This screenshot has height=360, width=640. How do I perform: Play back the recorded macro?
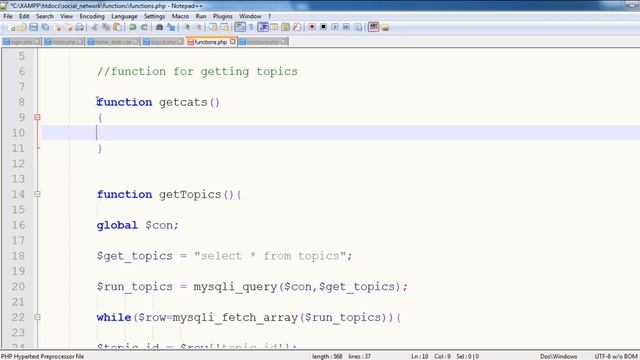click(335, 27)
